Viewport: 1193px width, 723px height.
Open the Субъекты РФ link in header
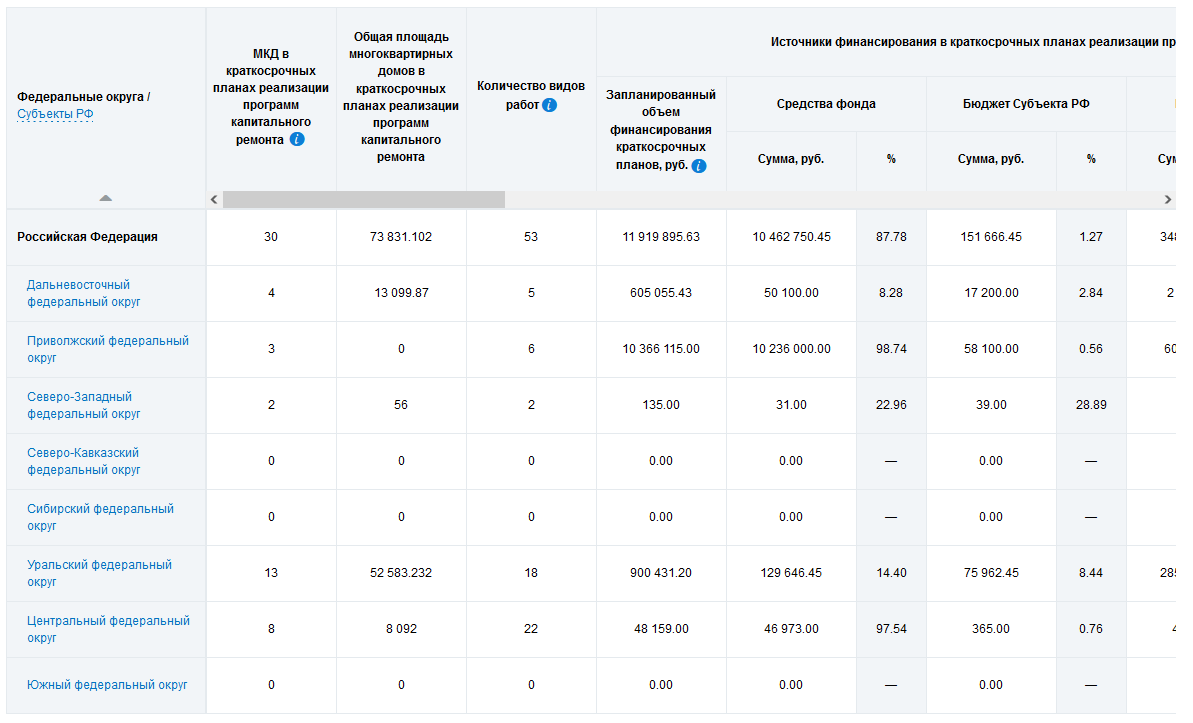[x=55, y=114]
